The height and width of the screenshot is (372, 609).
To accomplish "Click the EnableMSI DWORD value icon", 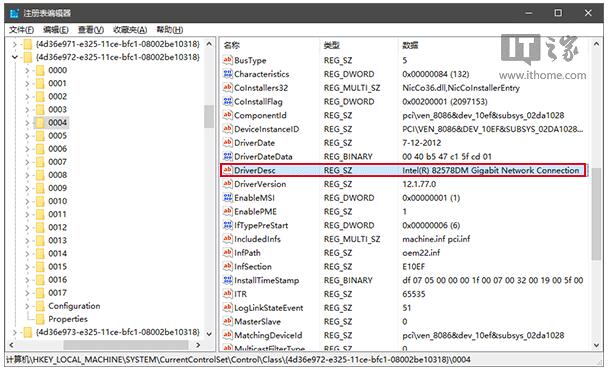I will coord(228,198).
